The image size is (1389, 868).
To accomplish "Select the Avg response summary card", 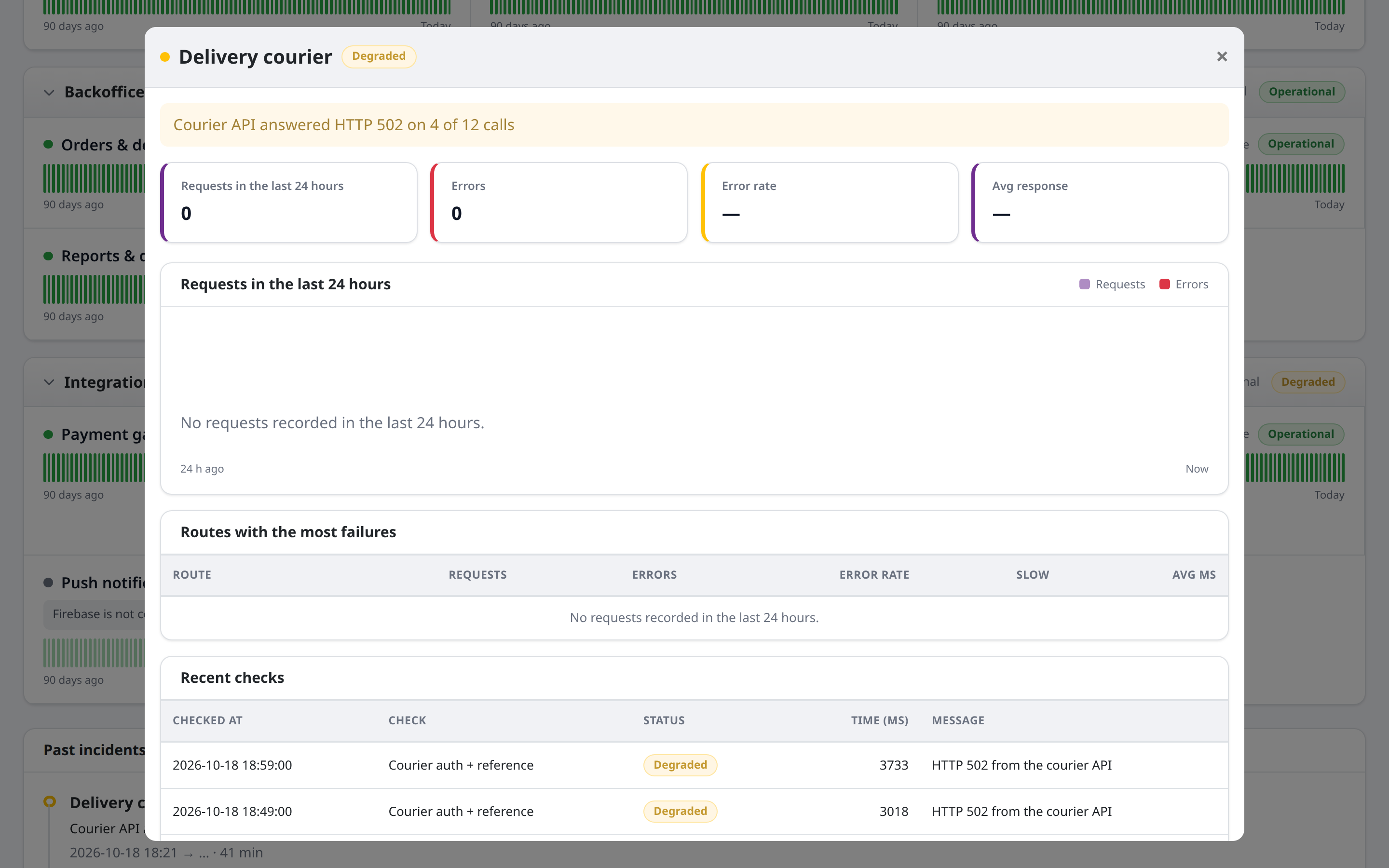I will (x=1100, y=203).
